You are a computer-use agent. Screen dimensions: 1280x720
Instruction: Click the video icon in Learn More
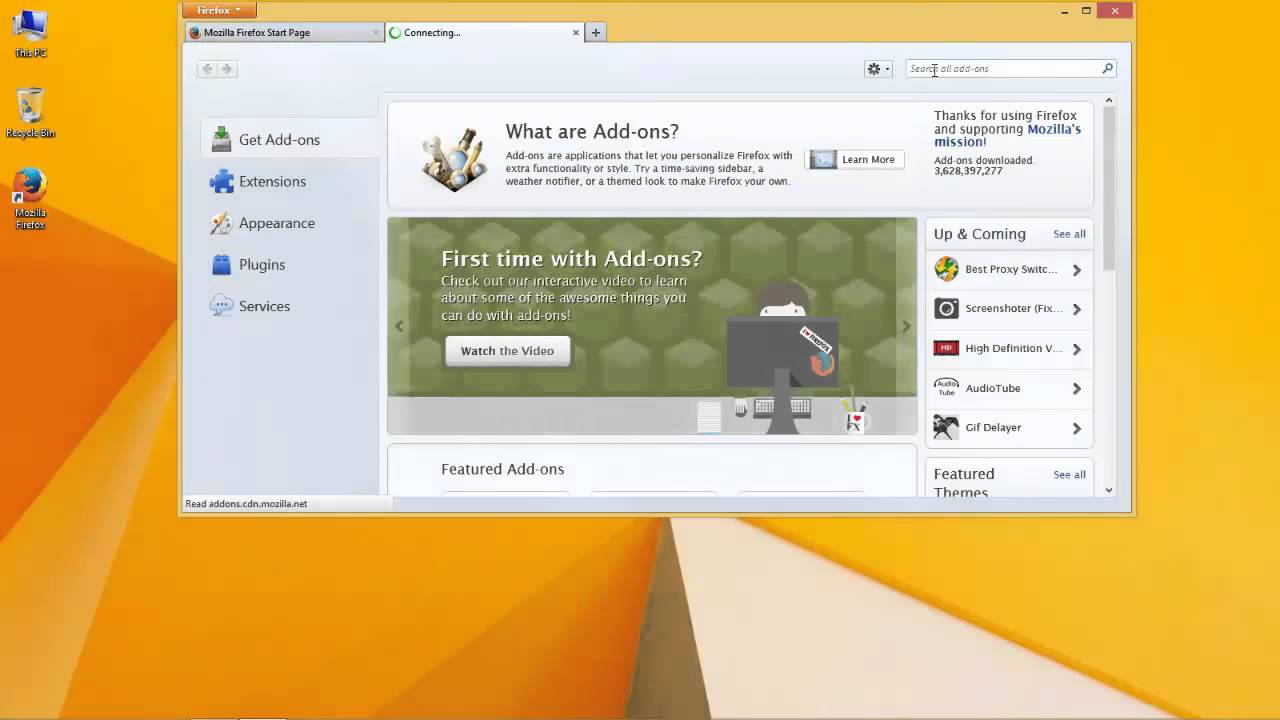click(x=823, y=160)
